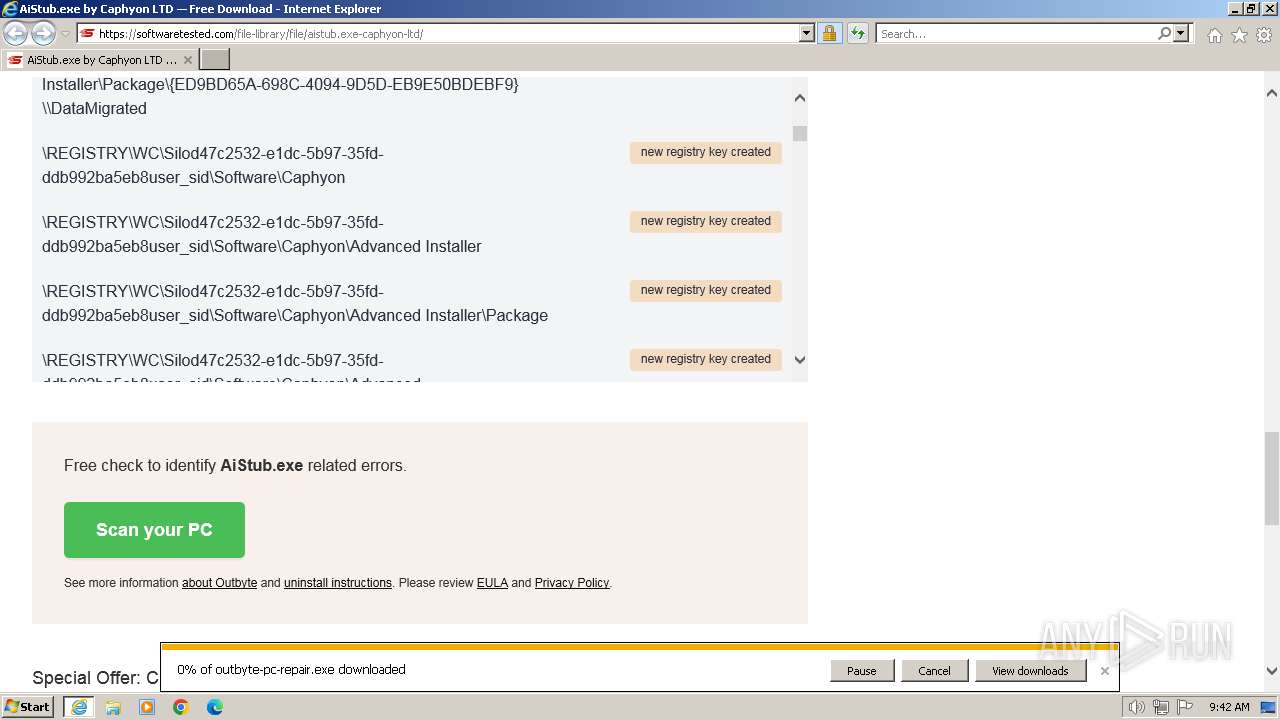
Task: Open a new blank tab
Action: point(215,60)
